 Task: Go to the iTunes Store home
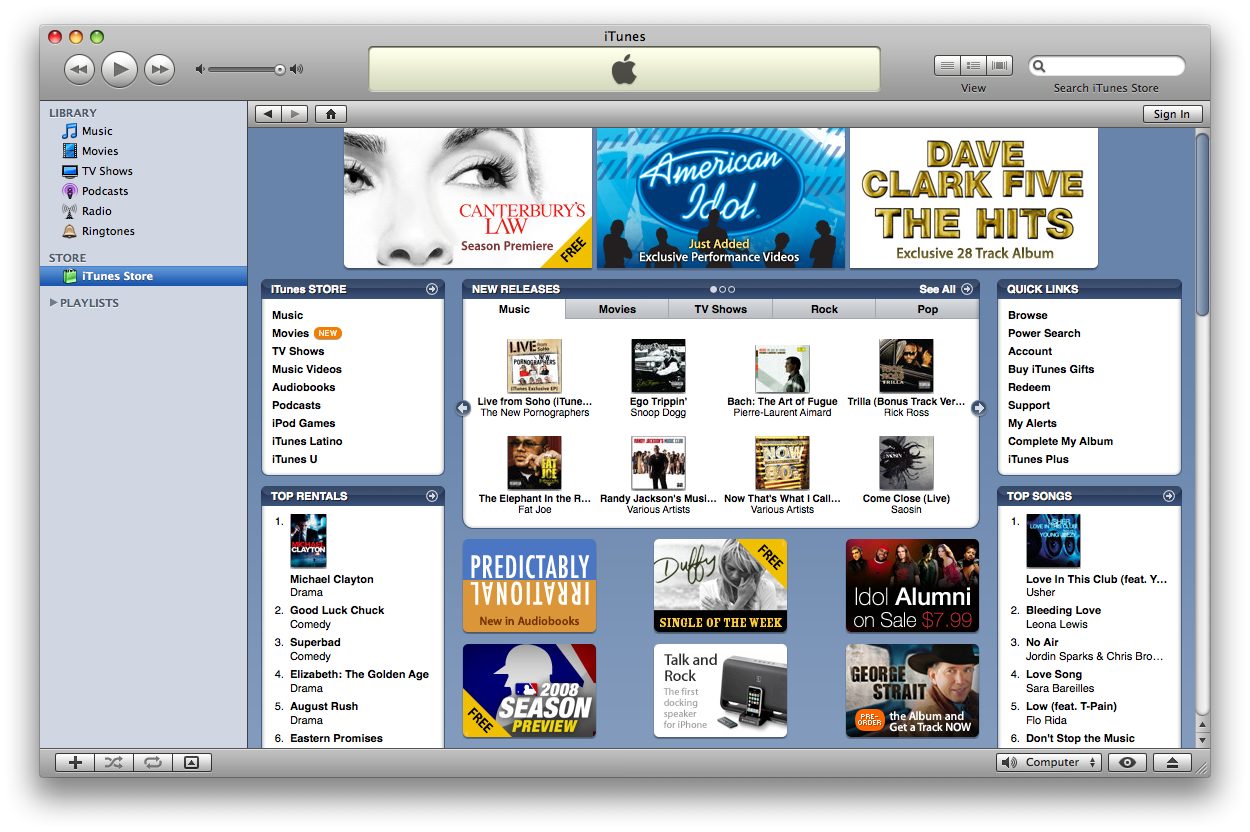pyautogui.click(x=330, y=114)
